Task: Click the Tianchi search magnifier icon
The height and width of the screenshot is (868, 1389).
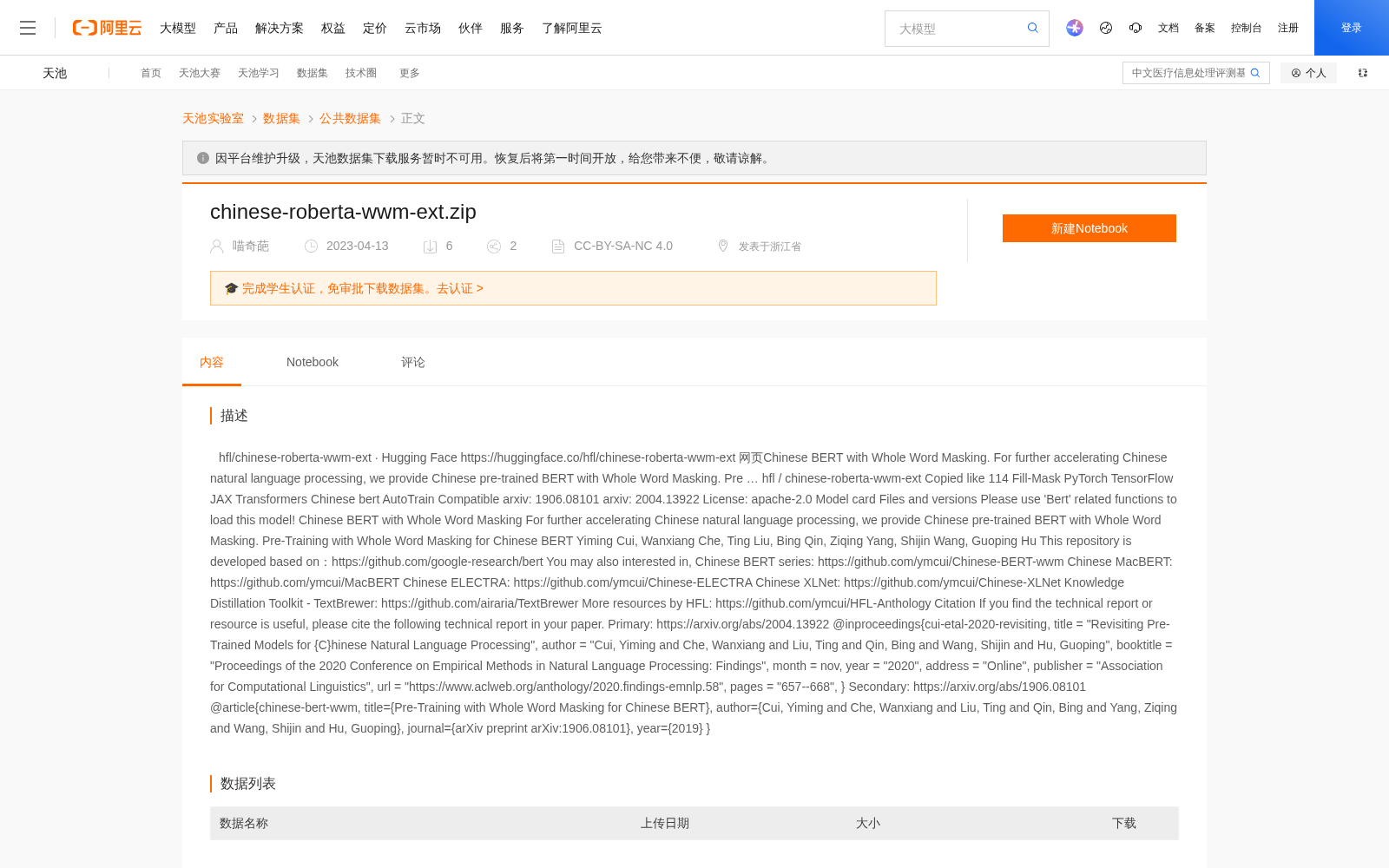Action: (x=1255, y=73)
